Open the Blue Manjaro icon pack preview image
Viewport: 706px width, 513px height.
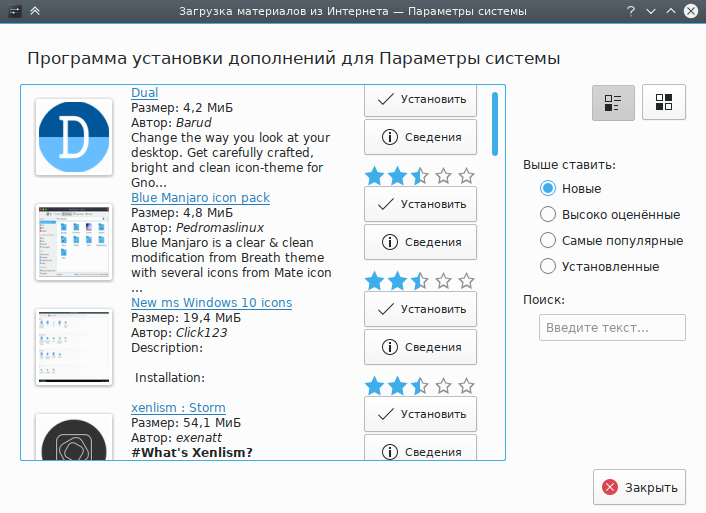click(x=74, y=241)
